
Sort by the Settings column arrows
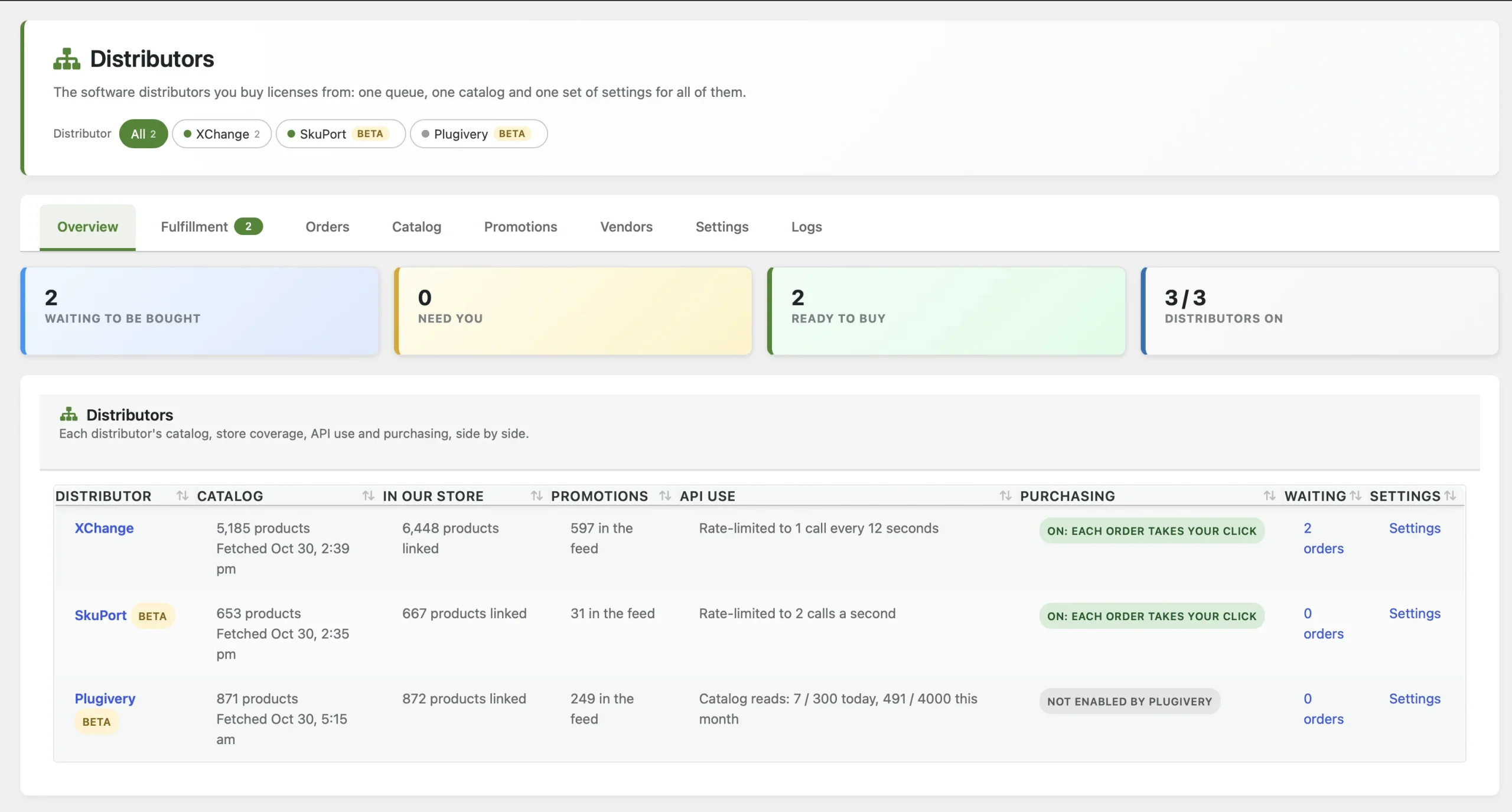coord(1450,496)
